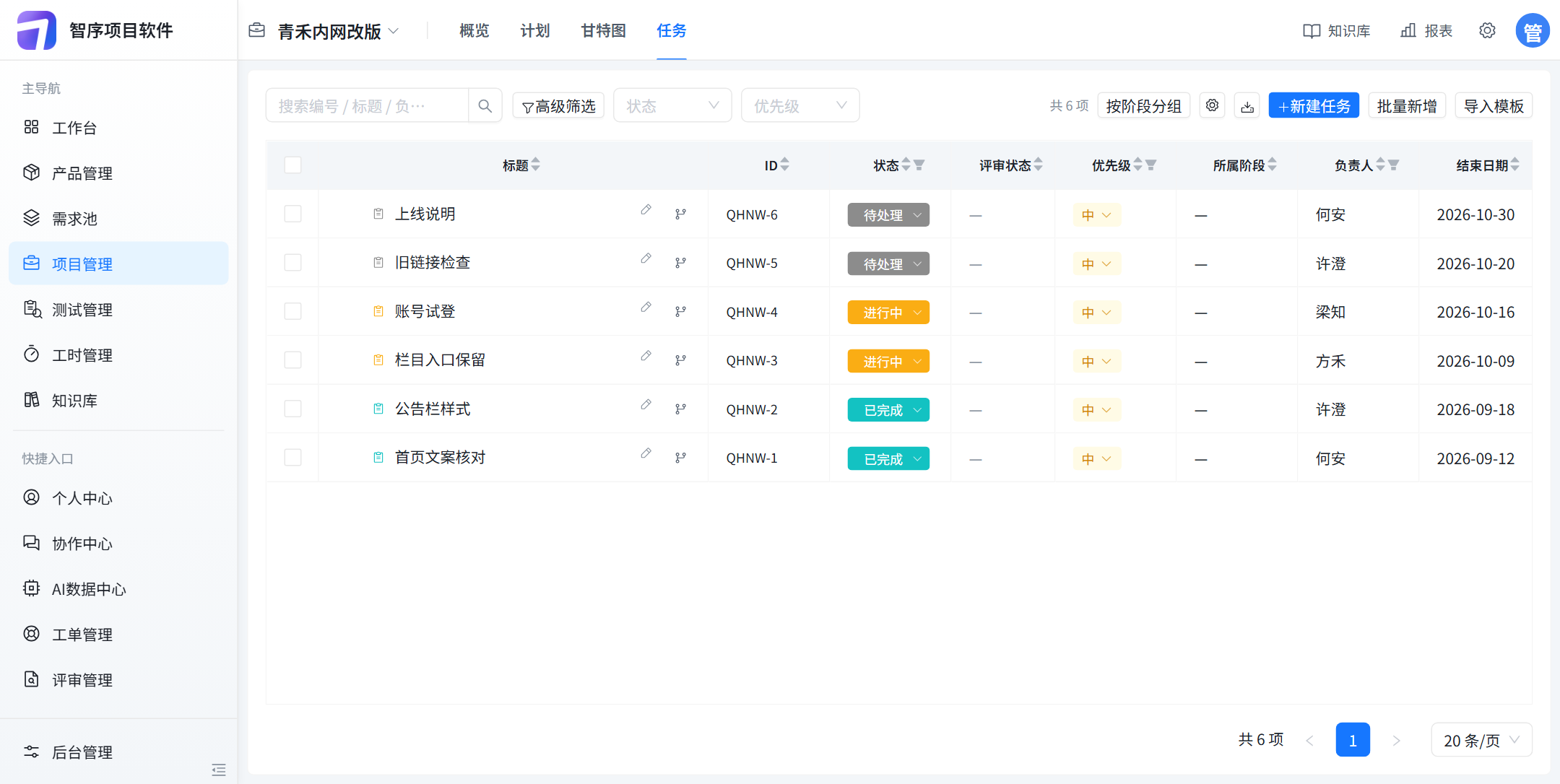Open the 优先级 filter dropdown
Viewport: 1560px width, 784px height.
click(800, 106)
